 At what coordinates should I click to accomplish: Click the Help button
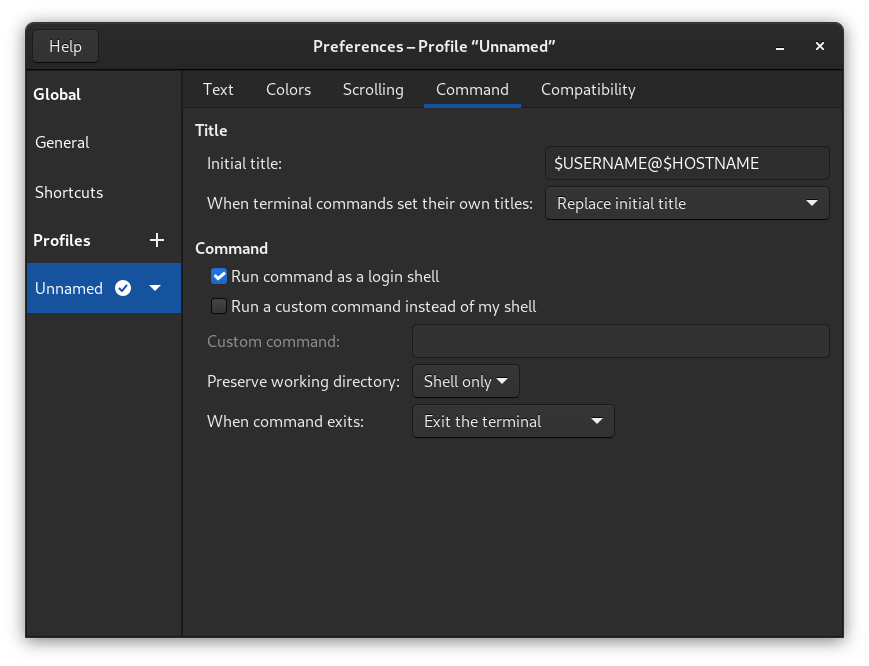(x=65, y=46)
